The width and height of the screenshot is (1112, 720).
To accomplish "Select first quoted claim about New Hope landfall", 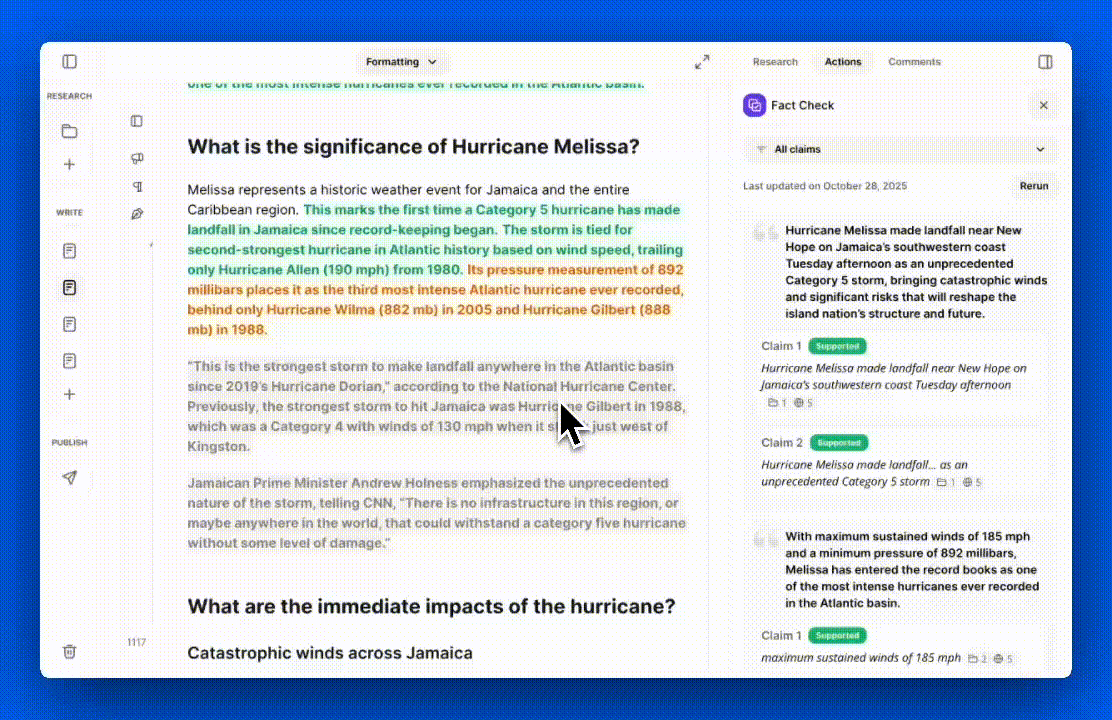I will 916,272.
